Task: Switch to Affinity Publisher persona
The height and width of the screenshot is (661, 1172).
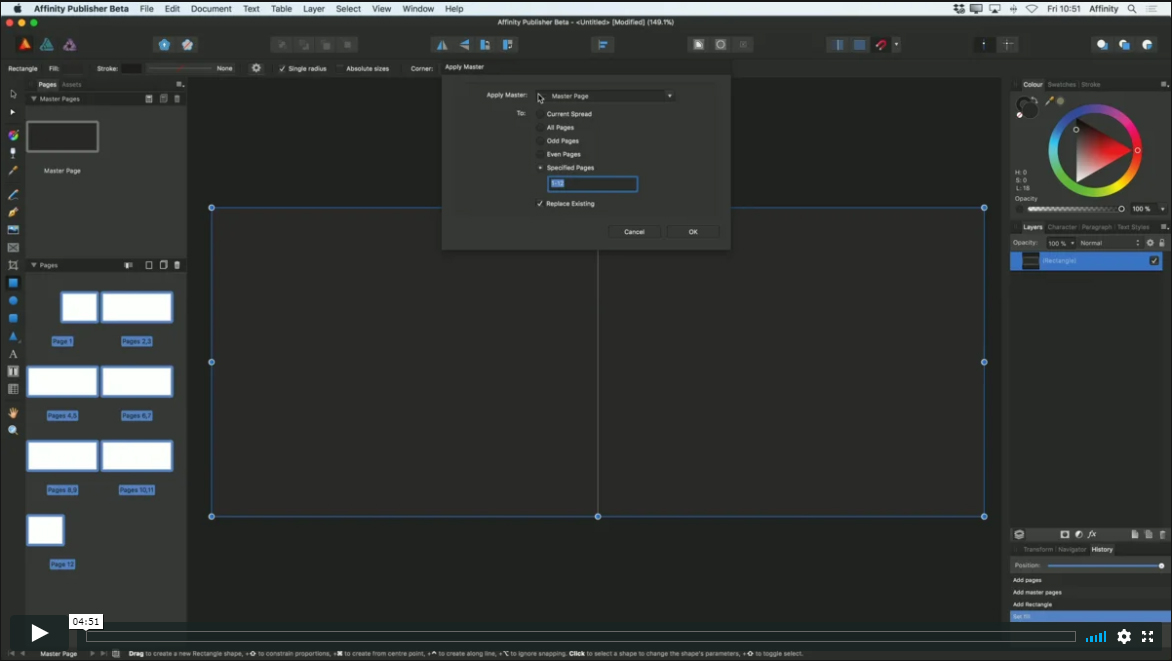Action: [25, 45]
